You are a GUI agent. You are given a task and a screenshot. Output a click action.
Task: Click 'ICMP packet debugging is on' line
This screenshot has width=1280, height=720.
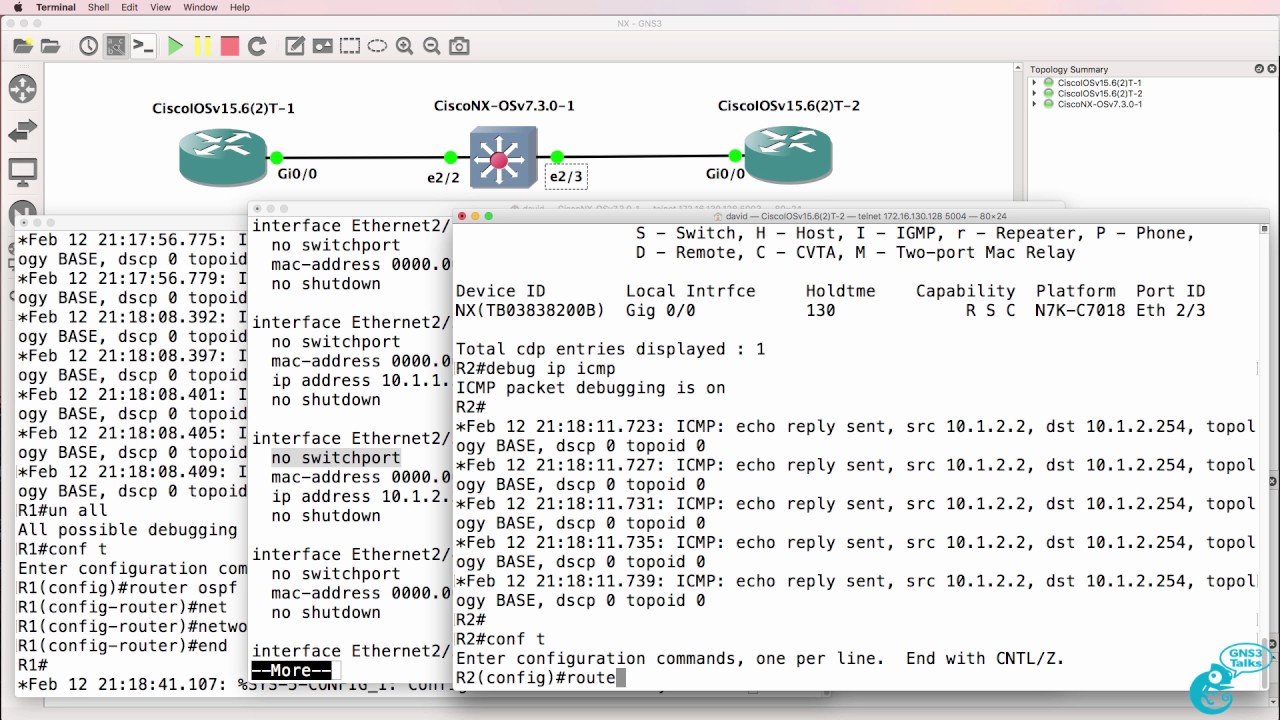tap(590, 388)
